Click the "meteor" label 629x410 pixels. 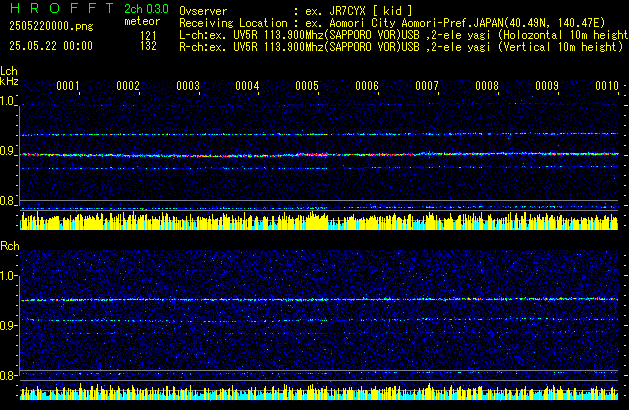[142, 21]
